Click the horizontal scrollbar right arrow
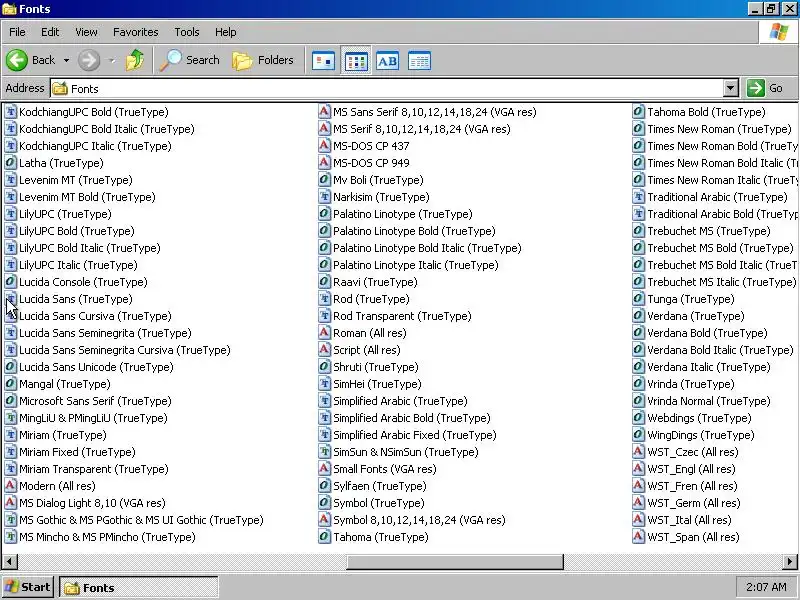The image size is (800, 600). [x=789, y=562]
